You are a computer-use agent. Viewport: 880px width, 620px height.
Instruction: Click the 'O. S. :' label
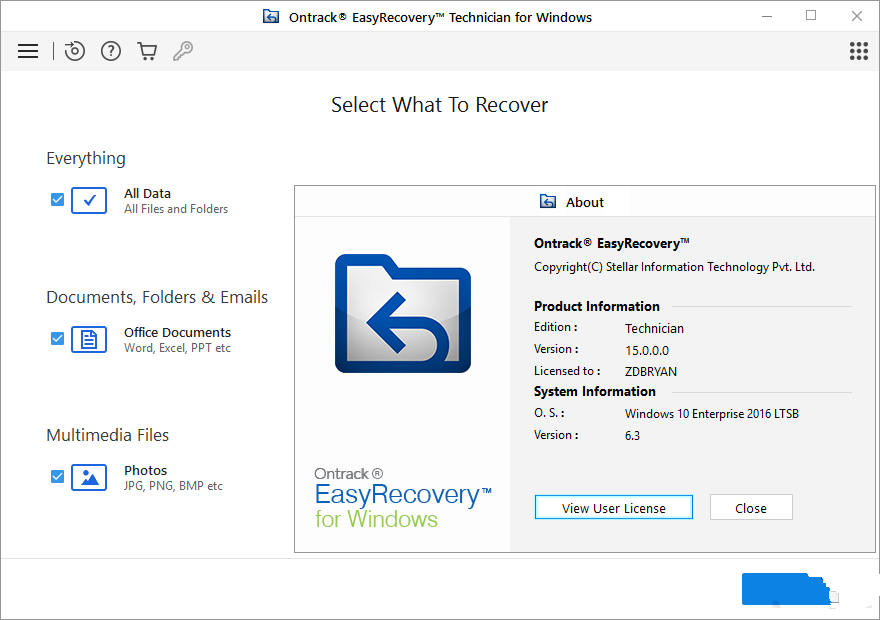[549, 413]
